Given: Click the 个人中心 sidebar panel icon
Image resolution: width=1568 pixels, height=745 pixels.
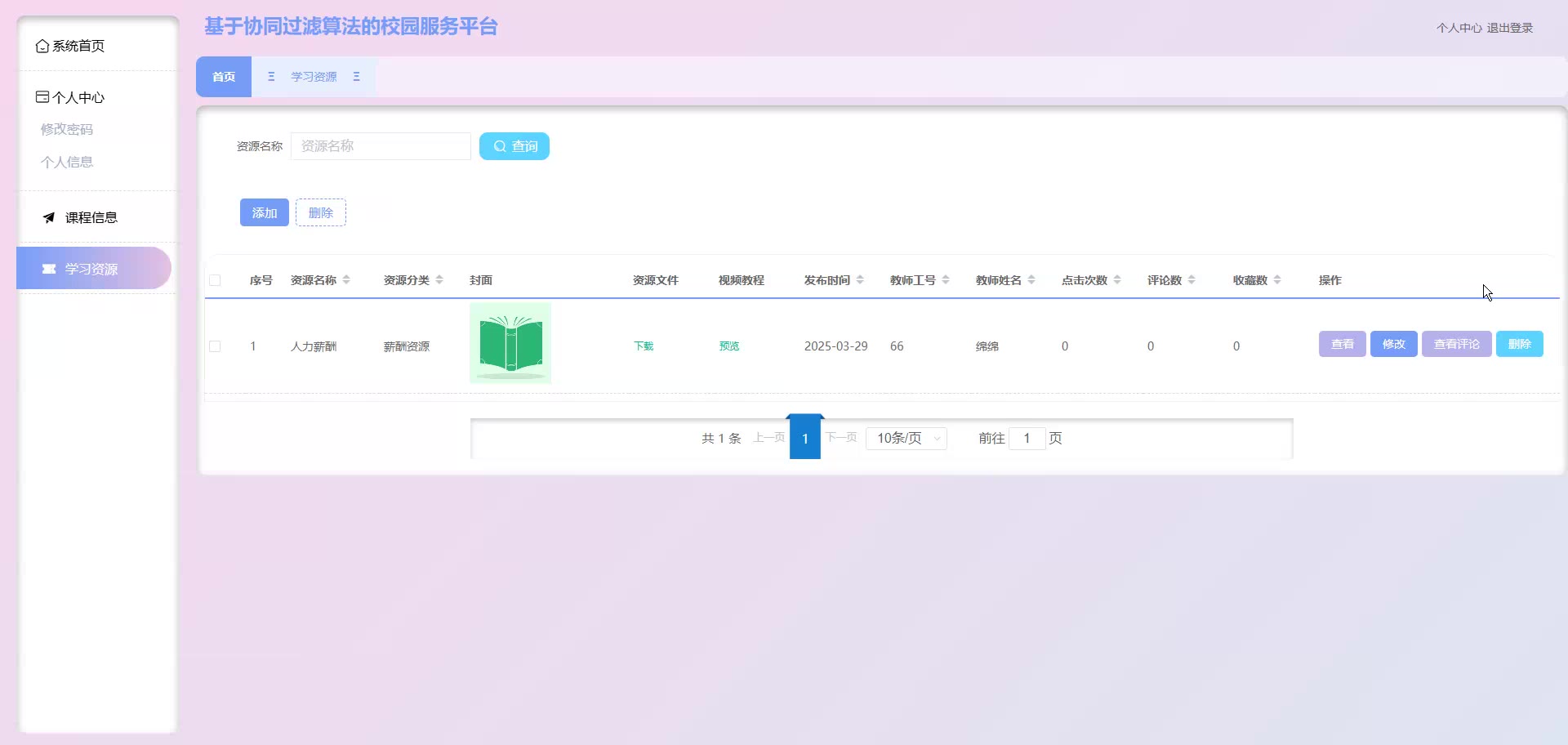Looking at the screenshot, I should 42,97.
